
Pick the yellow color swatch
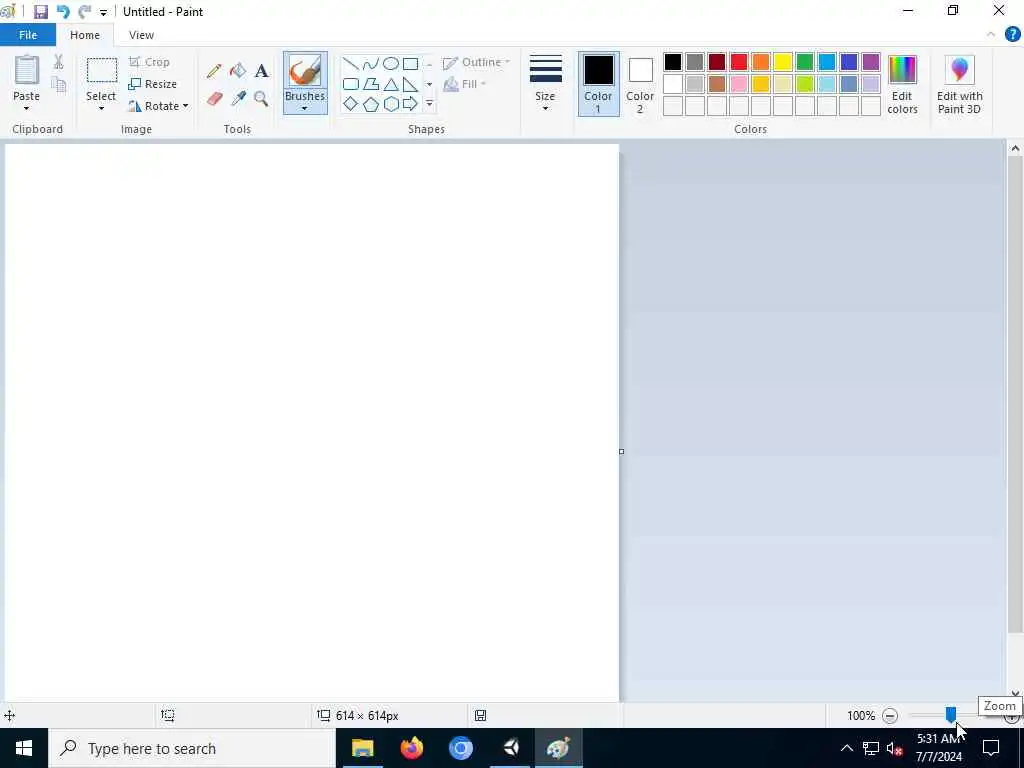[x=782, y=62]
